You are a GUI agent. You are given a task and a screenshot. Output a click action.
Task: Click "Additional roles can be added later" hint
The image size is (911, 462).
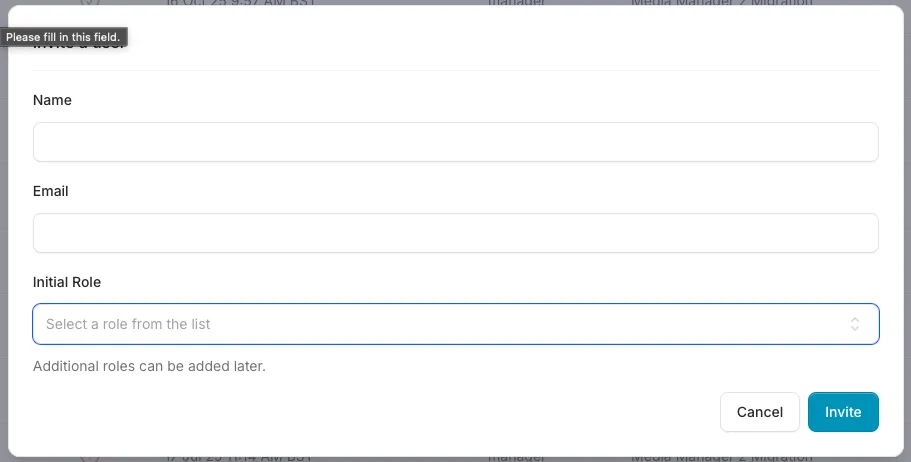(x=149, y=366)
